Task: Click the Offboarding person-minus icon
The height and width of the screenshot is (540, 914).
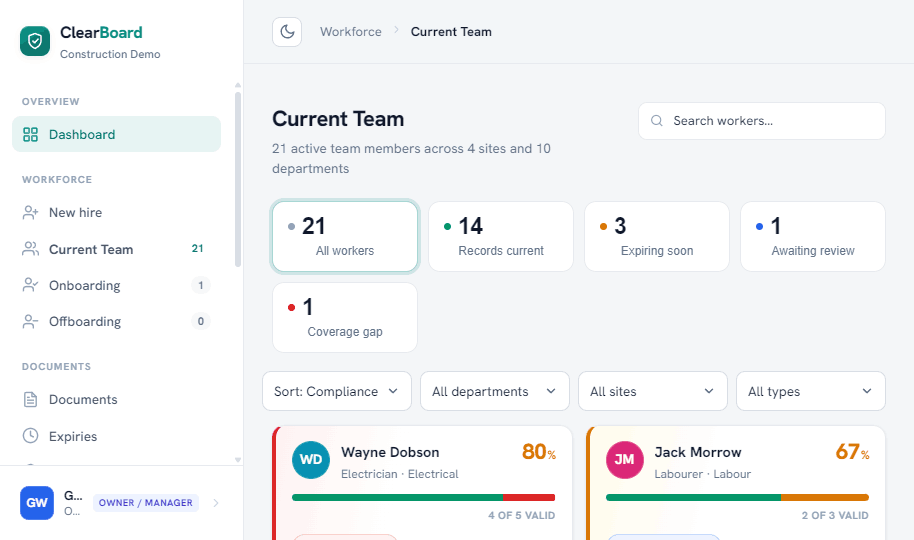Action: [x=30, y=321]
